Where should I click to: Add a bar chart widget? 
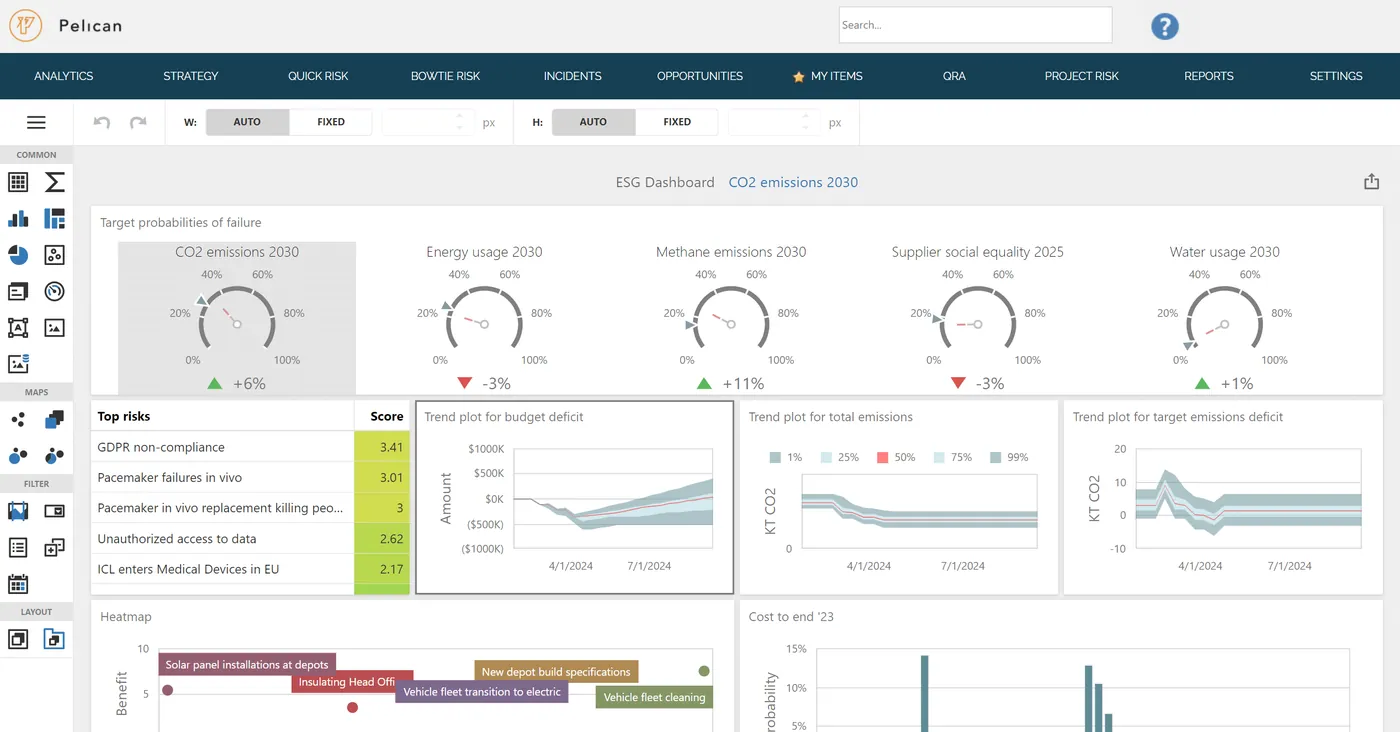(18, 218)
